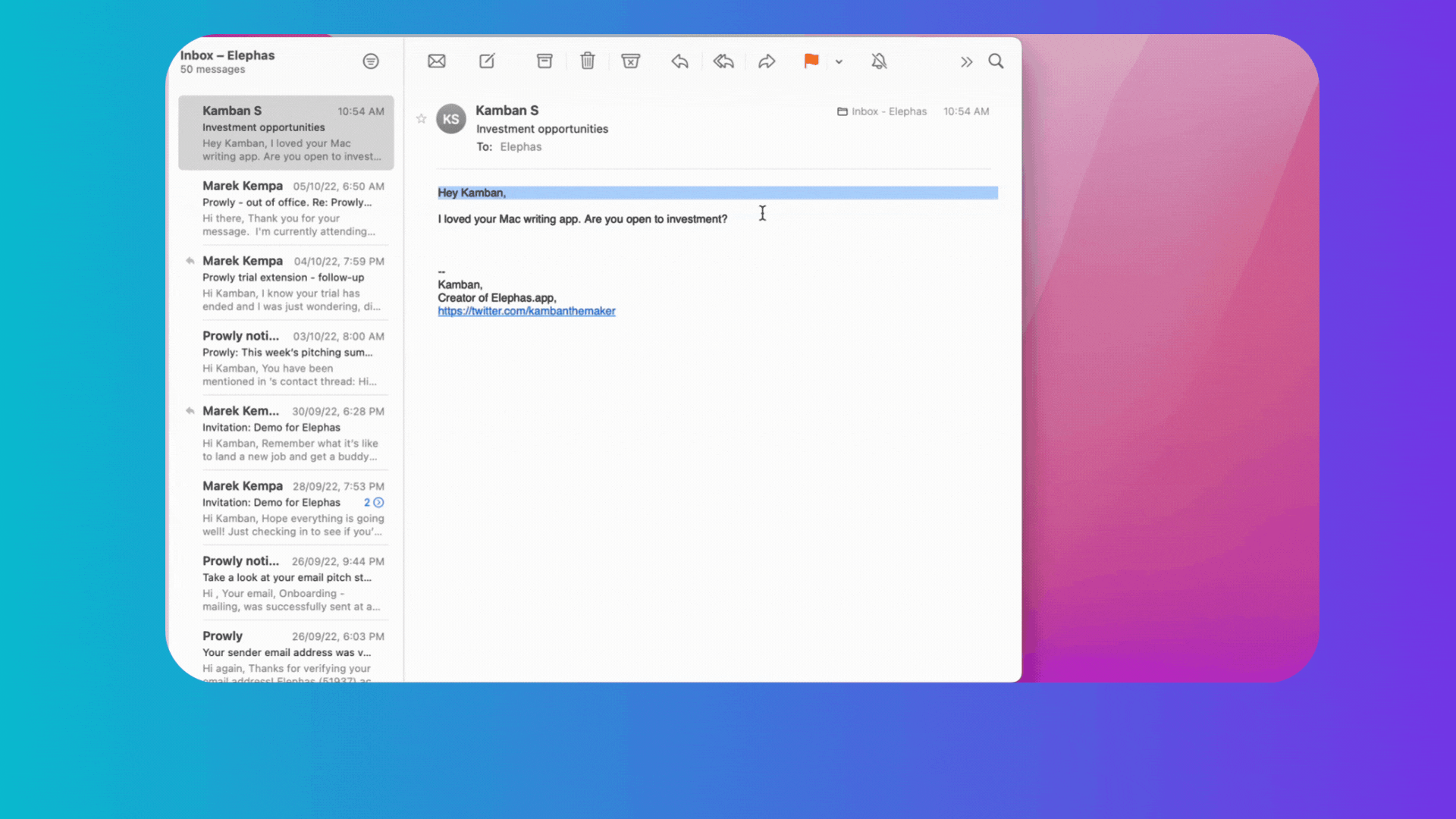
Task: Click the highlighted Hey Kamban greeting line
Action: click(717, 193)
